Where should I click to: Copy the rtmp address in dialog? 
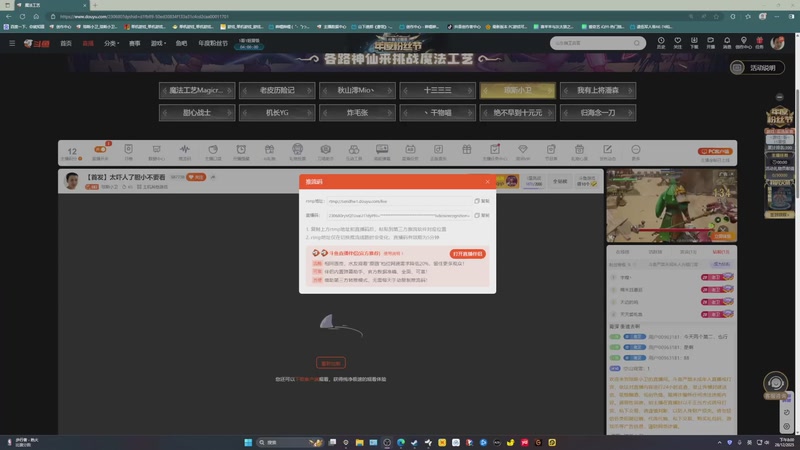pyautogui.click(x=482, y=201)
